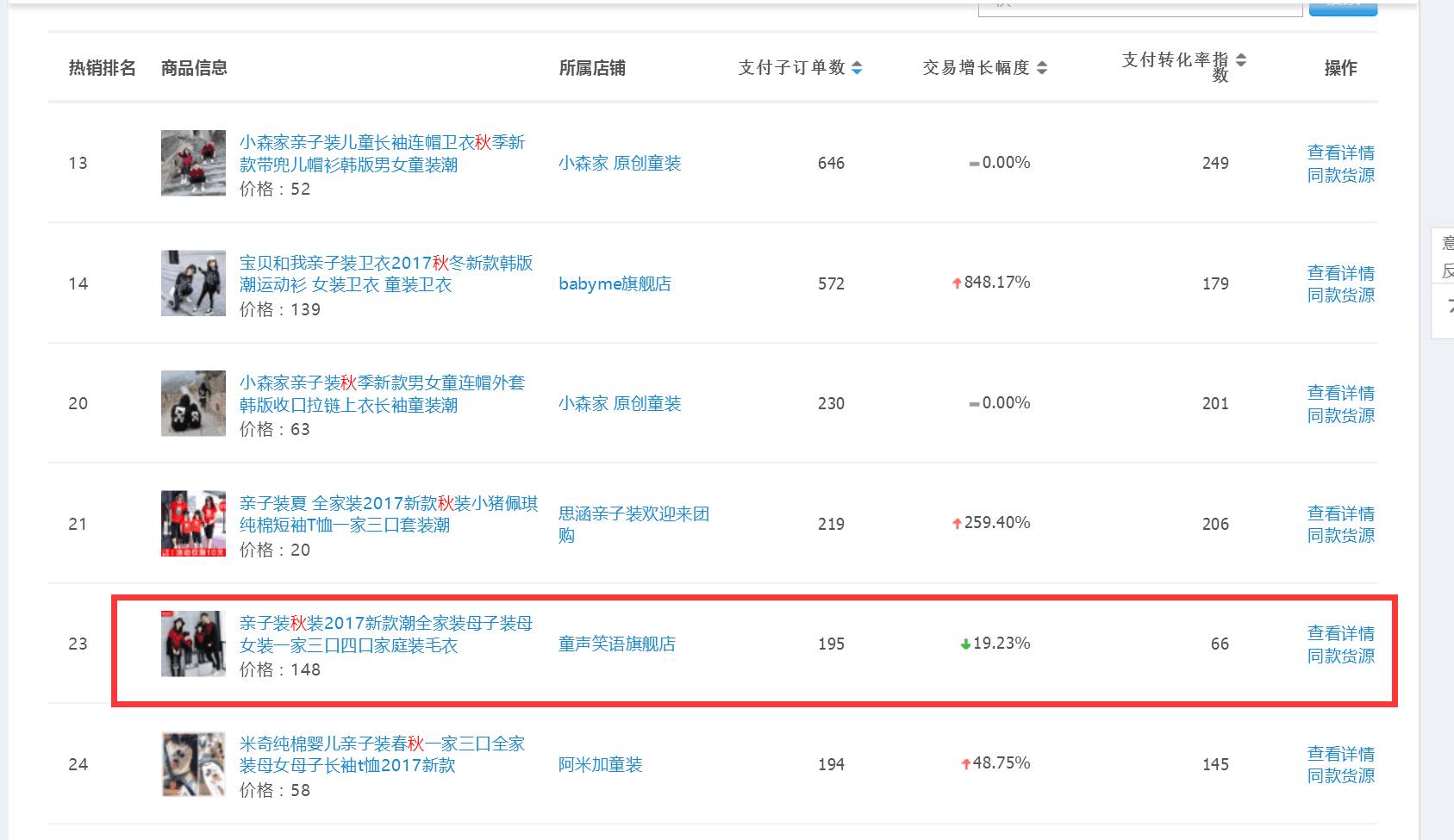Image resolution: width=1454 pixels, height=840 pixels.
Task: Open product link 亲子装夏 全家装2017新款
Action: click(x=389, y=513)
